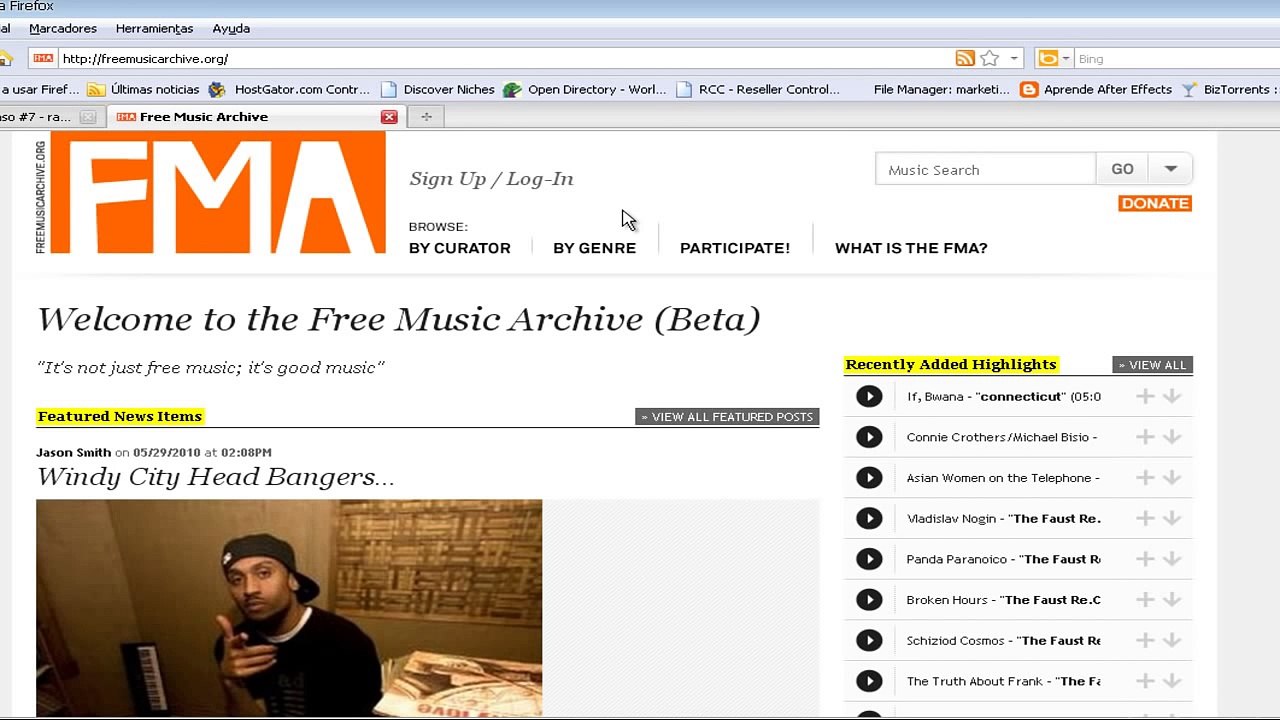Click the orange DONATE button
This screenshot has width=1280, height=720.
coord(1155,203)
